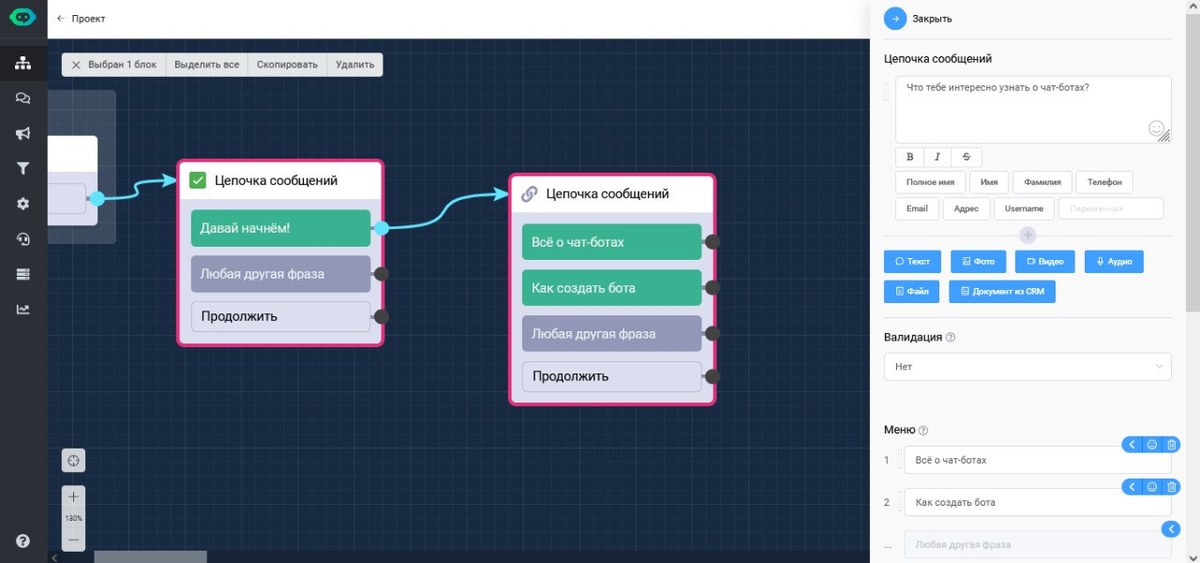Expand the Валидация dropdown

[1027, 367]
